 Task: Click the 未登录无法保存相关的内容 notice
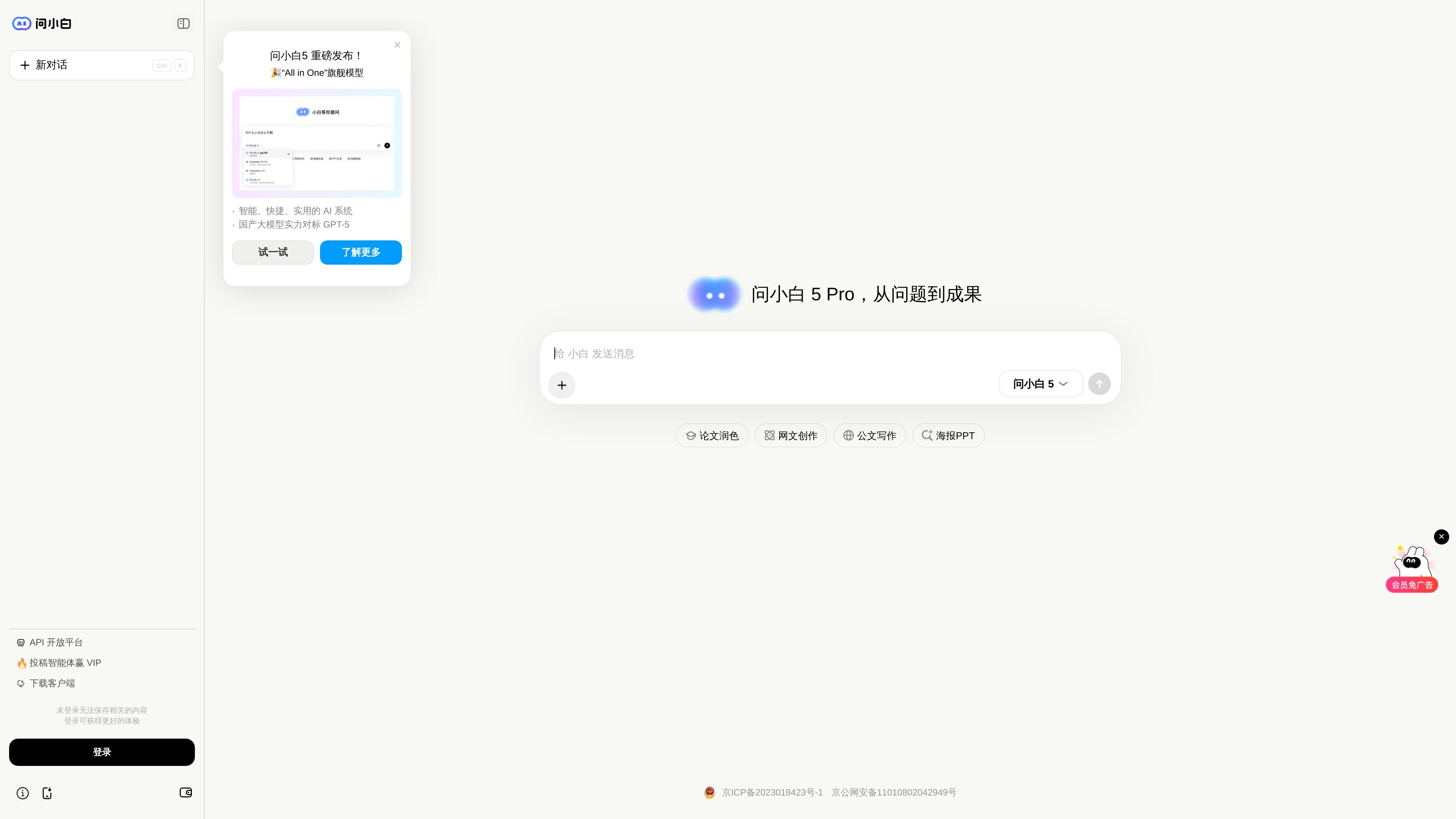coord(102,710)
